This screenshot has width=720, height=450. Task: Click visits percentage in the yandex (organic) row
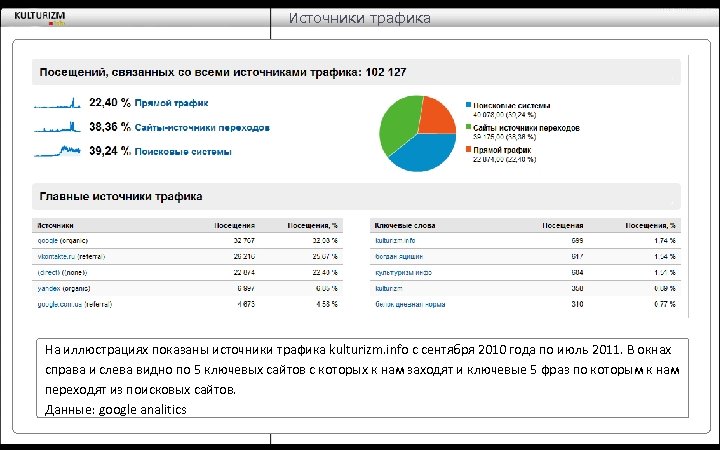point(326,289)
